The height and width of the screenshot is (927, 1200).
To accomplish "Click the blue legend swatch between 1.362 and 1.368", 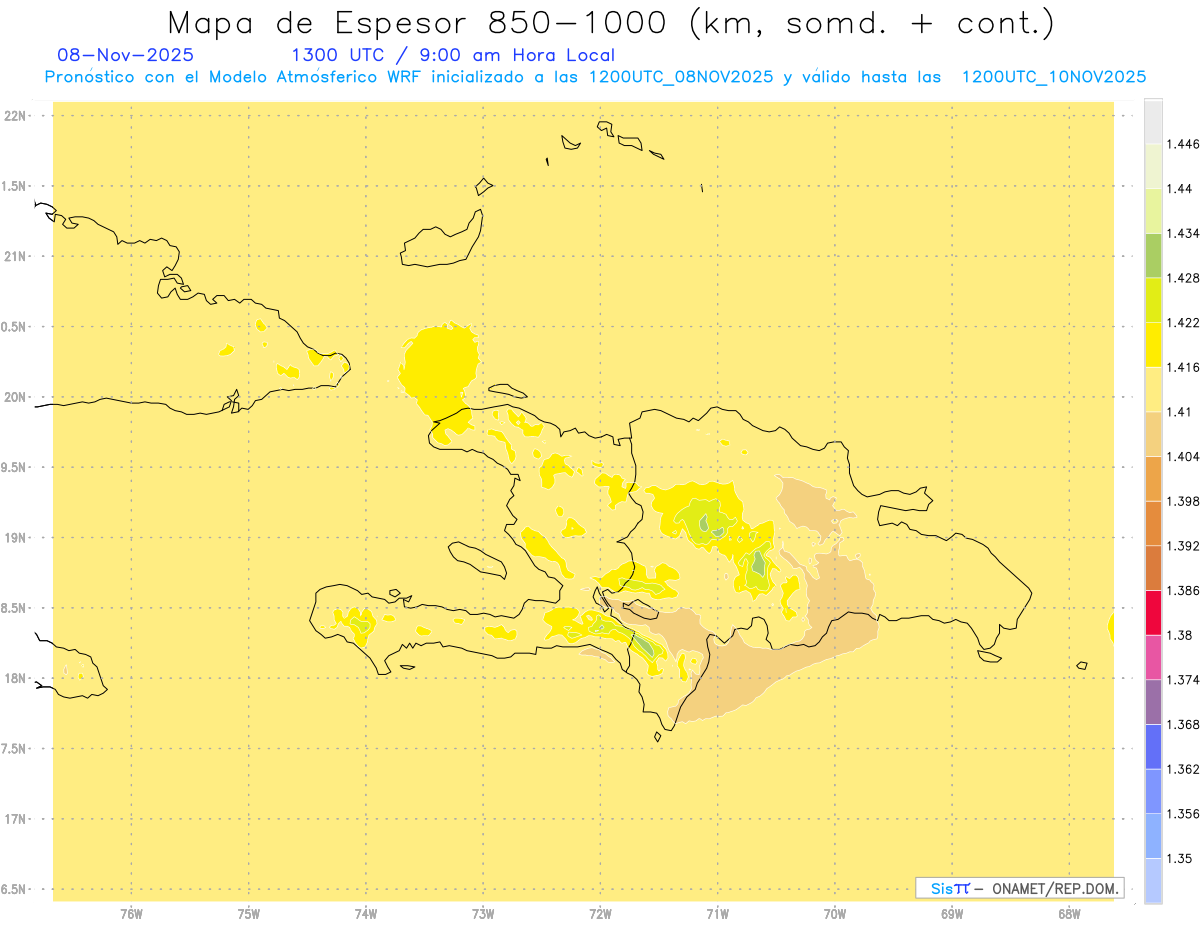I will (x=1153, y=747).
